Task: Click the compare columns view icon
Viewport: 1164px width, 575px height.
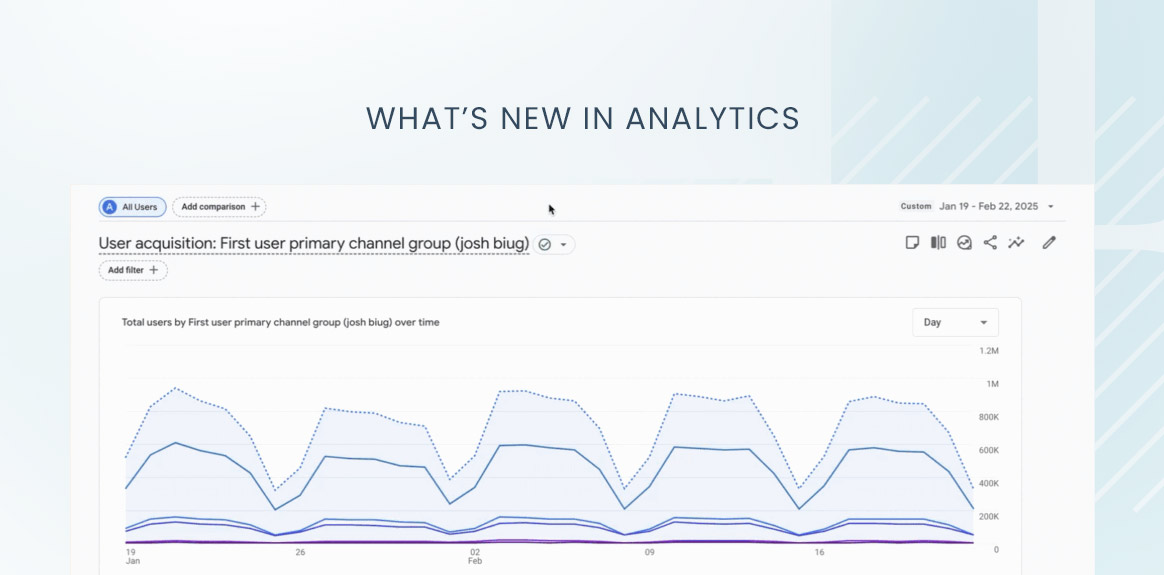Action: (938, 242)
